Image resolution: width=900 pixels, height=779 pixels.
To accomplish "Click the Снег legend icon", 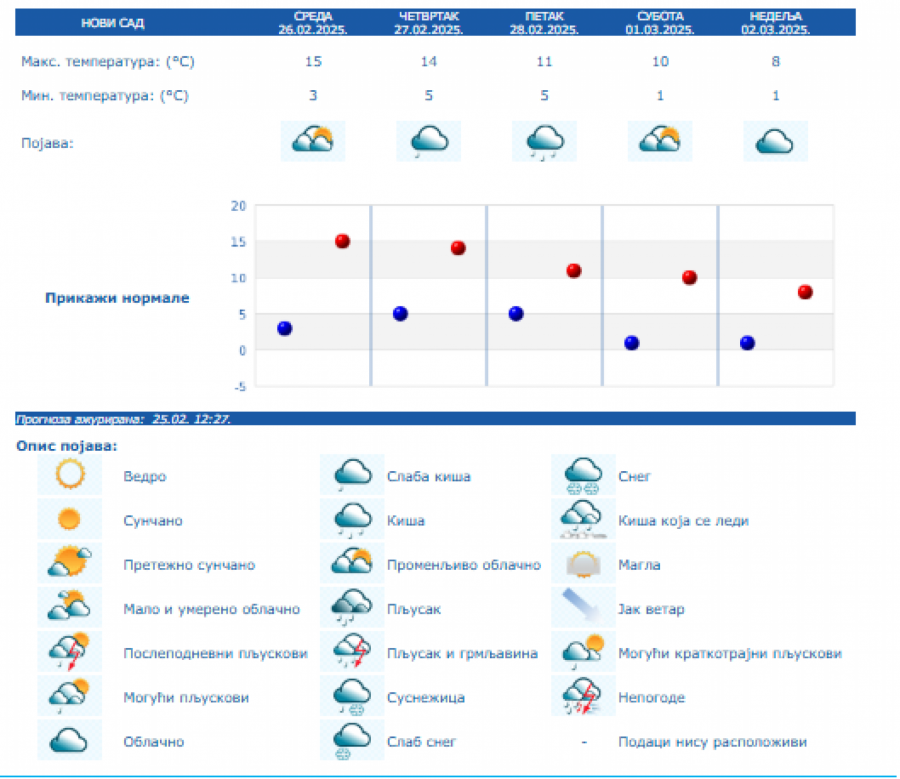I will pos(584,476).
